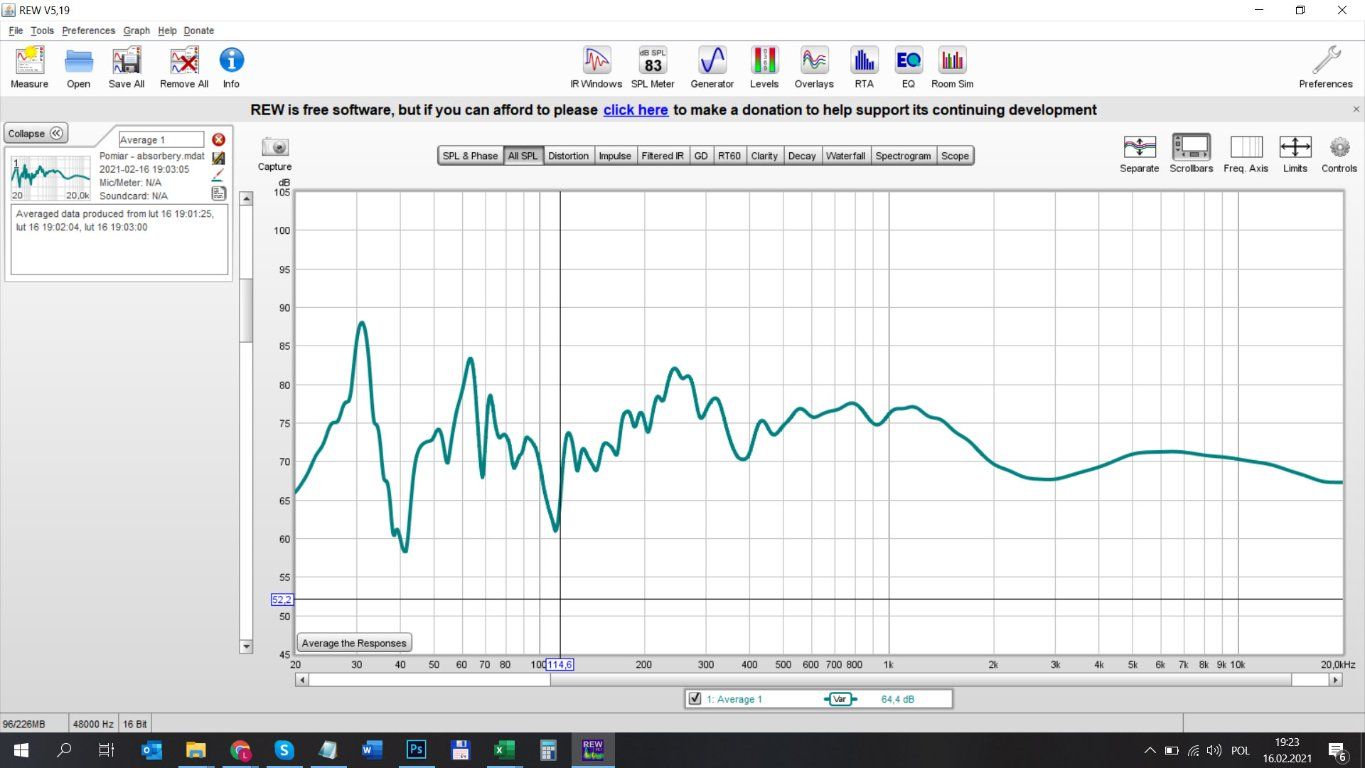Click the 64,4 dB legend value

click(x=898, y=699)
